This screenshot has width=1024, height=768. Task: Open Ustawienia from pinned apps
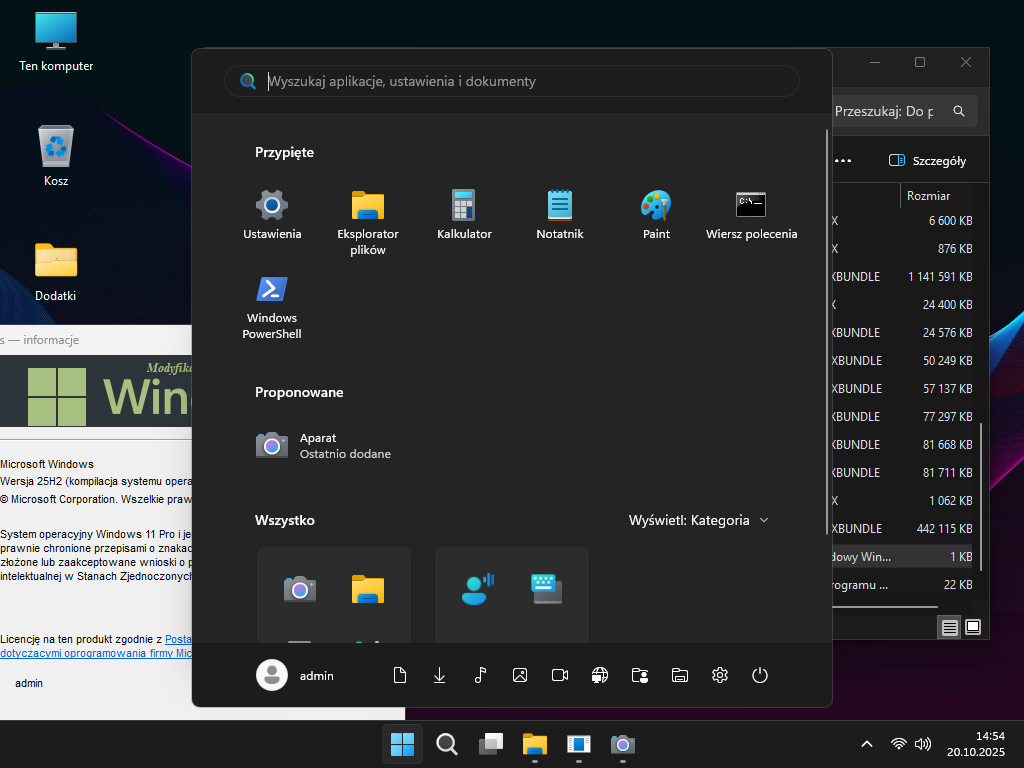point(272,214)
